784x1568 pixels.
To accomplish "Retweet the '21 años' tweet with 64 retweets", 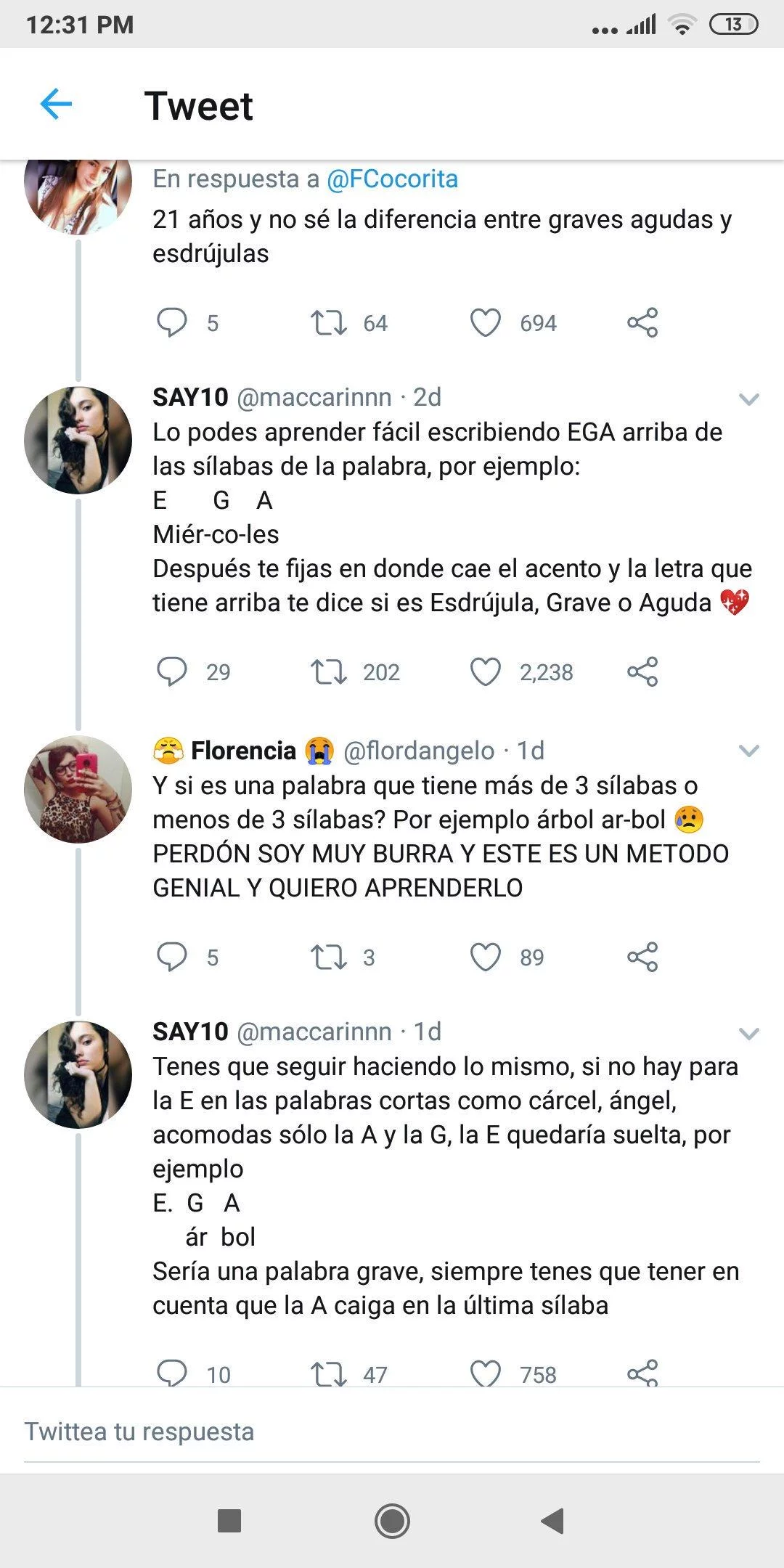I will (x=329, y=322).
